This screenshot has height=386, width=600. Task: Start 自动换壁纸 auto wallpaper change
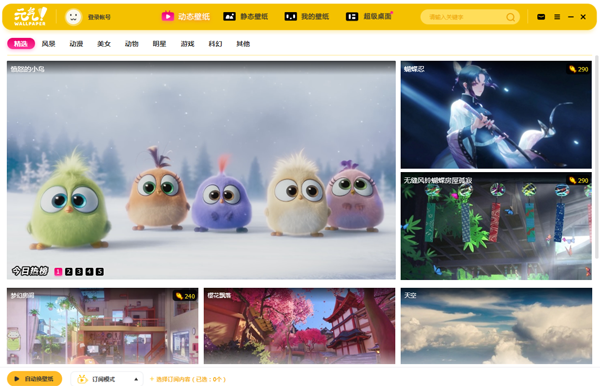(34, 379)
